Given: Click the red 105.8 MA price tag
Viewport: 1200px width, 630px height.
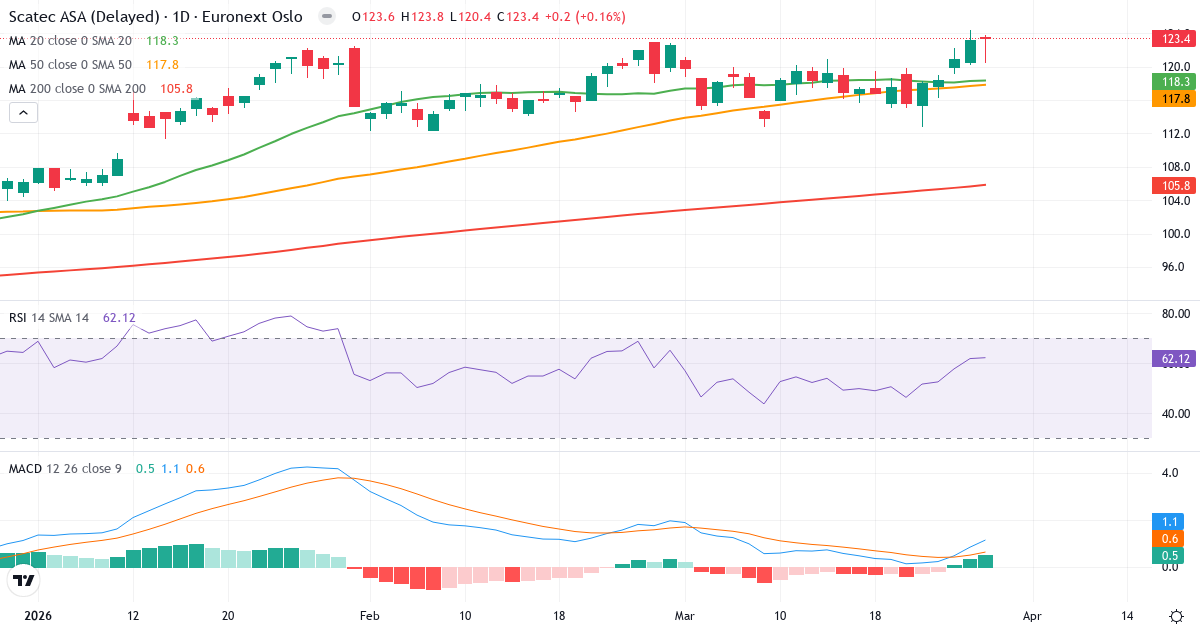Looking at the screenshot, I should click(x=1175, y=185).
